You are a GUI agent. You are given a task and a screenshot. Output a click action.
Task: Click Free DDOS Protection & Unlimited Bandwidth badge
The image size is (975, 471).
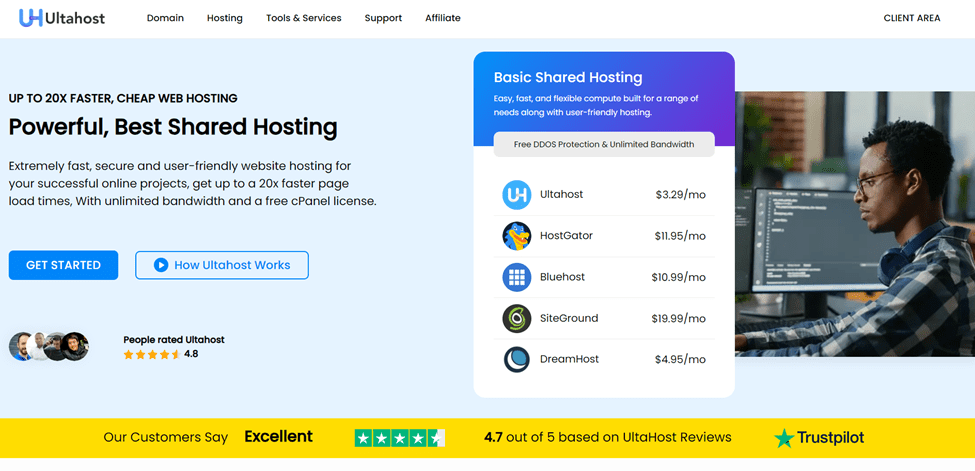point(604,144)
